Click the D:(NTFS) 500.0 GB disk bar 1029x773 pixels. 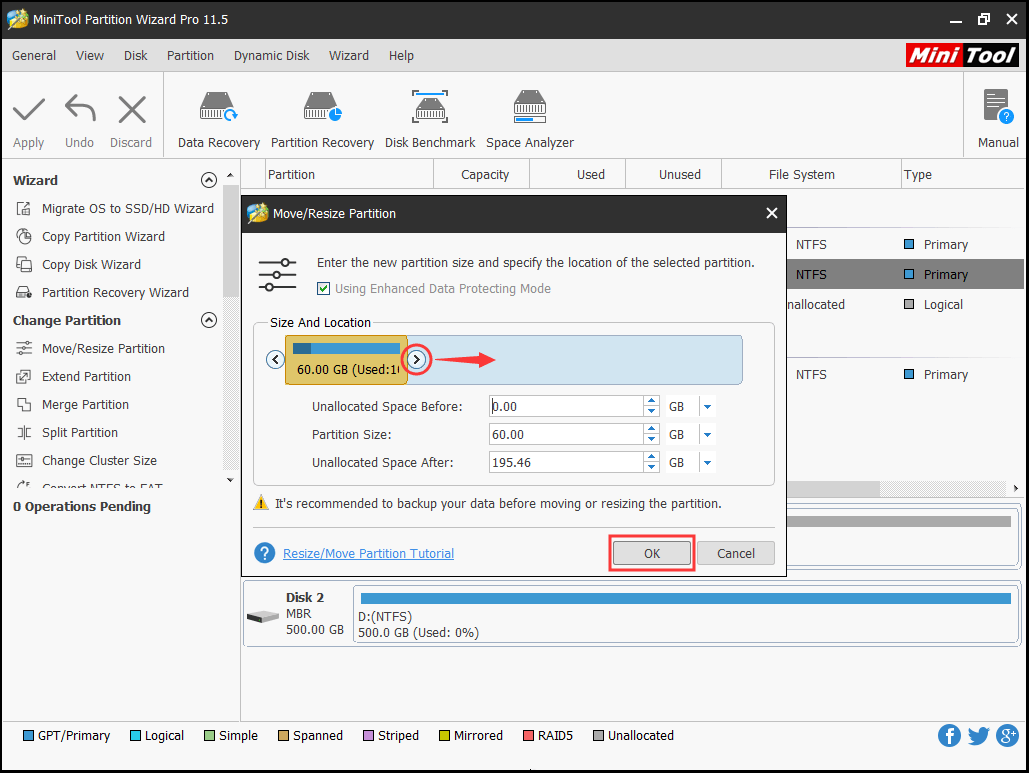click(686, 615)
